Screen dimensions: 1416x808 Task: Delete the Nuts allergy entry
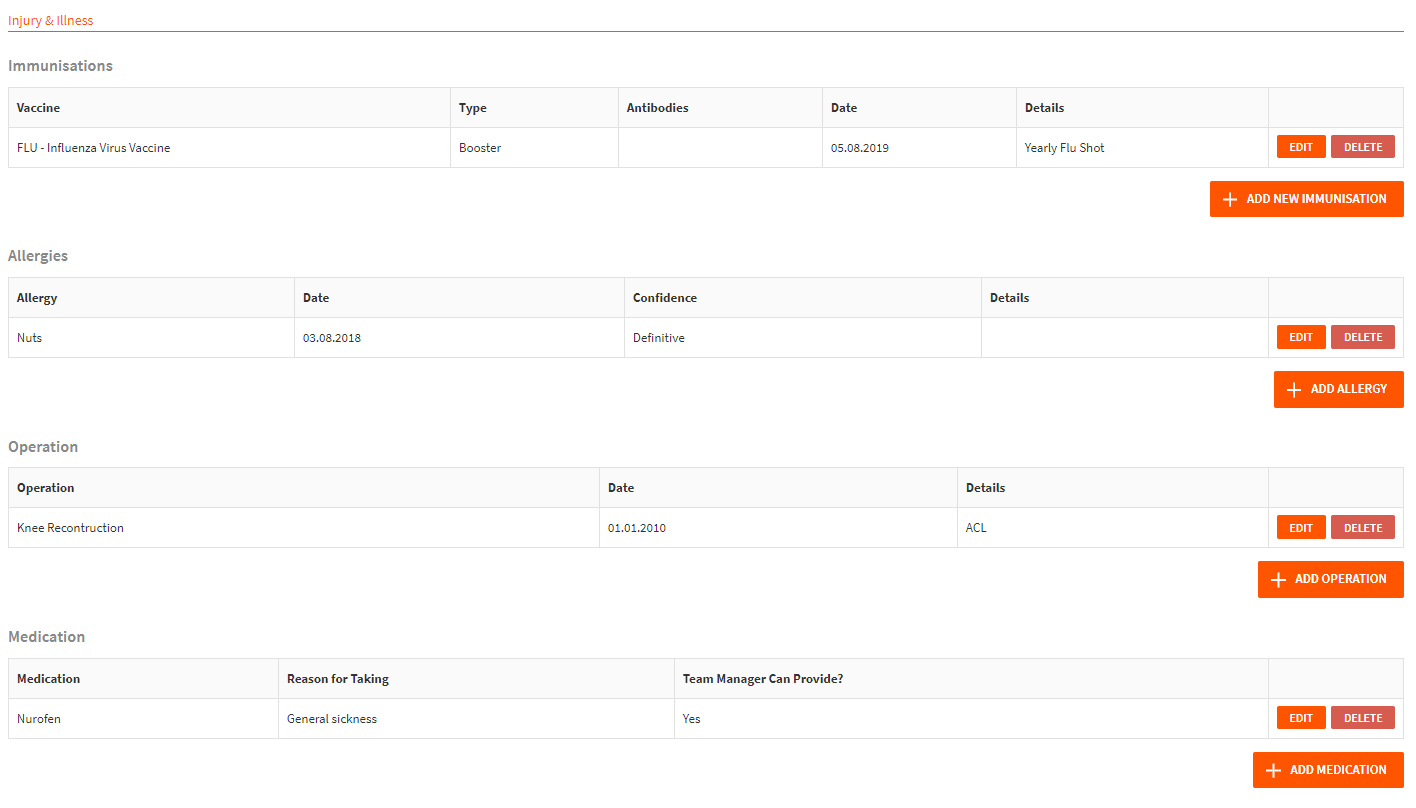tap(1363, 337)
